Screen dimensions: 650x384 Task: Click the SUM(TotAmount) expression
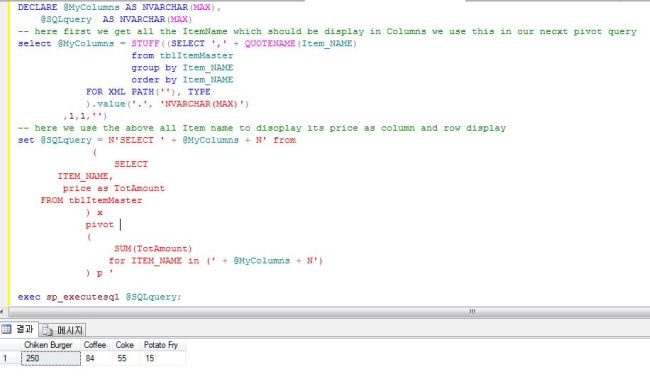pos(153,249)
